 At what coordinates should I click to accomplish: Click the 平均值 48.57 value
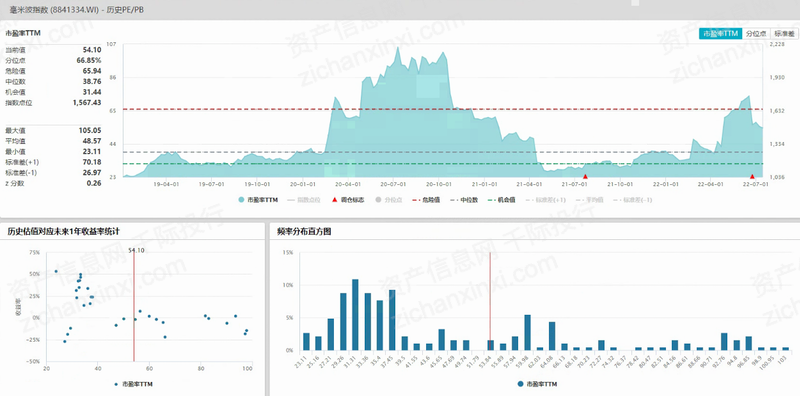[92, 141]
